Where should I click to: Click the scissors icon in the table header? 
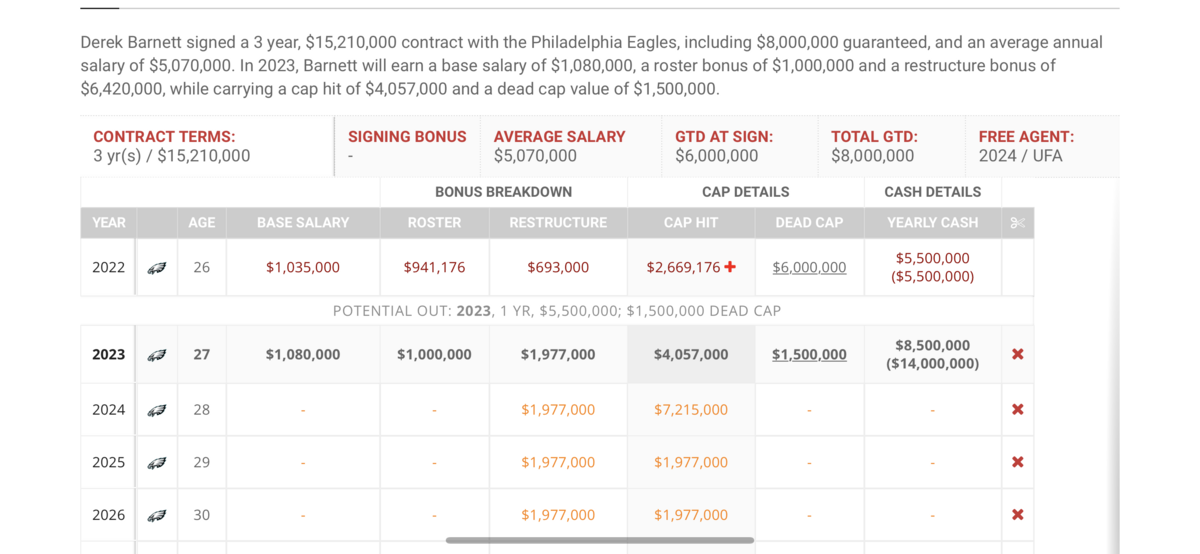tap(1018, 223)
